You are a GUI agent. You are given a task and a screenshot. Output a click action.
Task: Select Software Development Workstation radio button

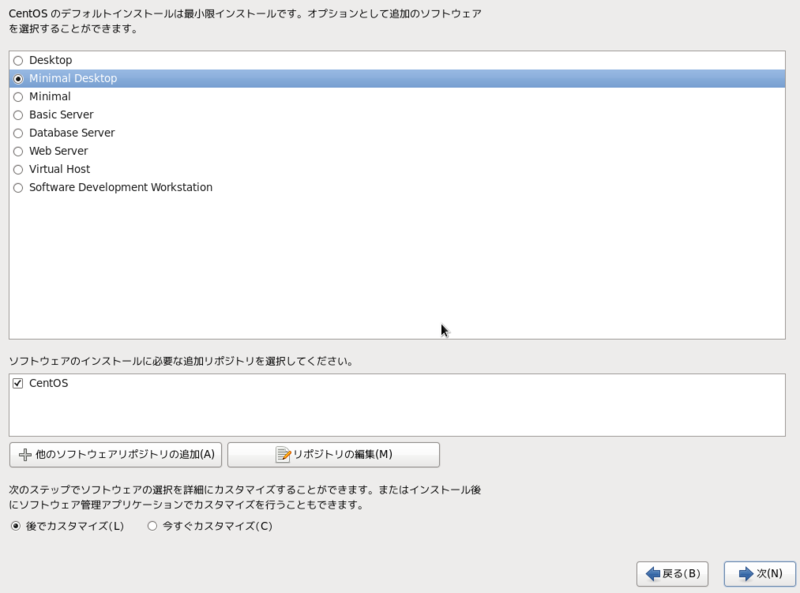pyautogui.click(x=18, y=188)
